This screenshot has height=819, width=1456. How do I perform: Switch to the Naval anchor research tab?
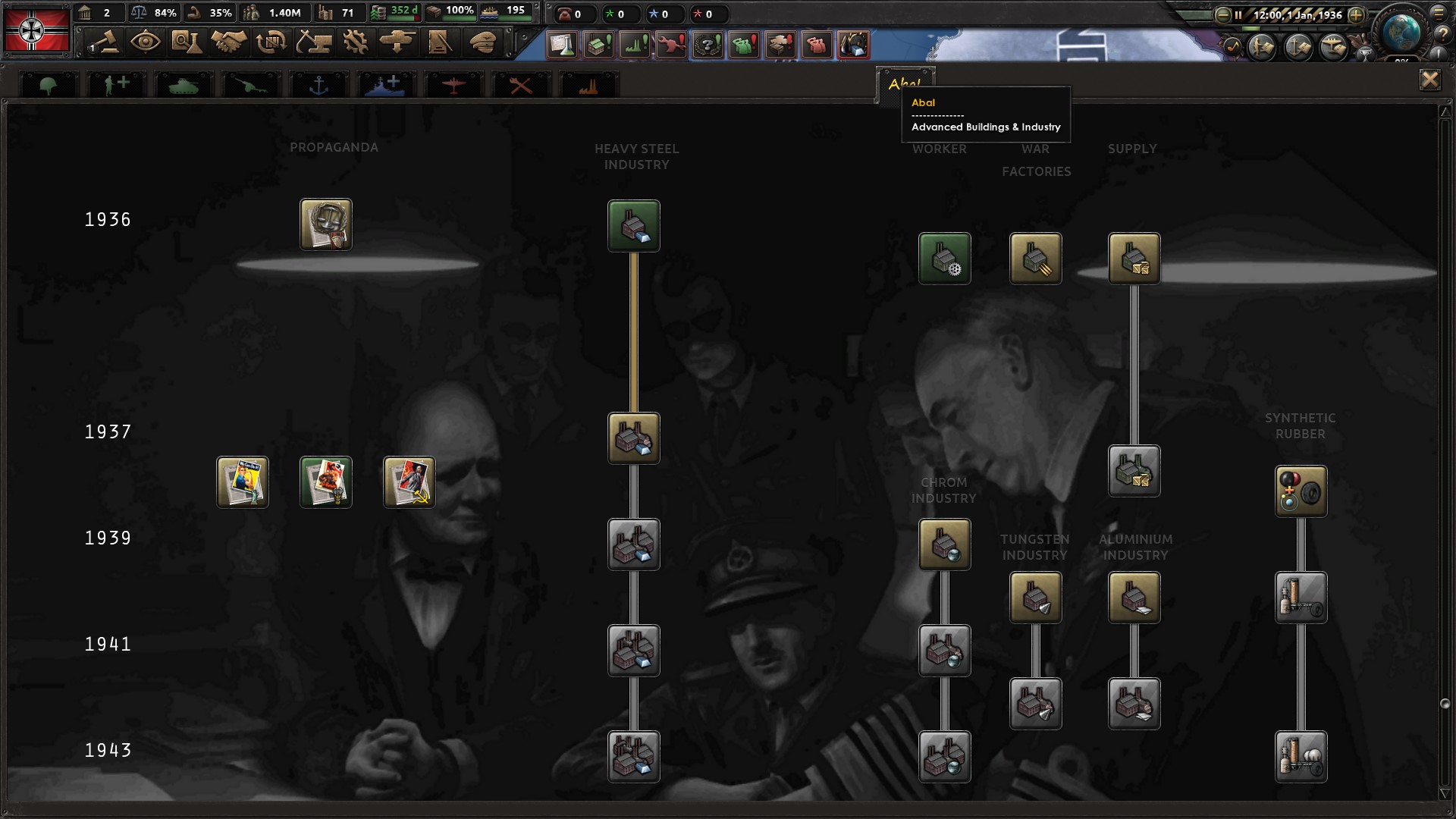point(318,85)
